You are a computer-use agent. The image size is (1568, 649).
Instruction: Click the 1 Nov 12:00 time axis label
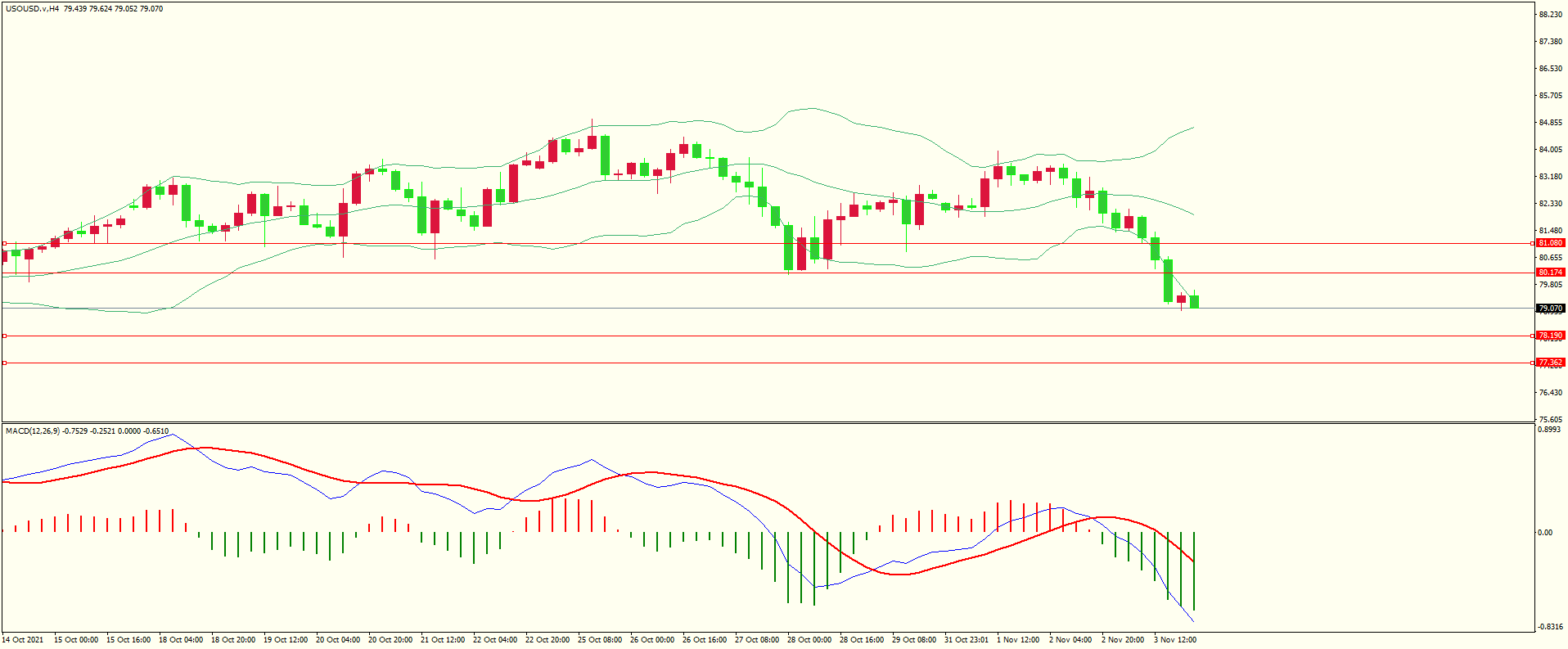point(1018,640)
